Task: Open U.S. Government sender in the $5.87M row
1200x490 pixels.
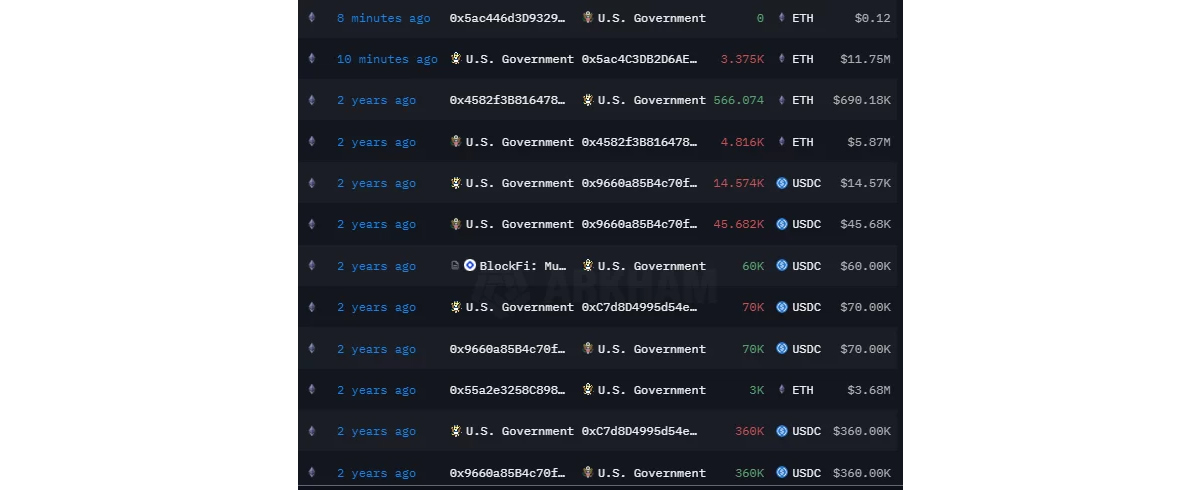Action: [520, 142]
